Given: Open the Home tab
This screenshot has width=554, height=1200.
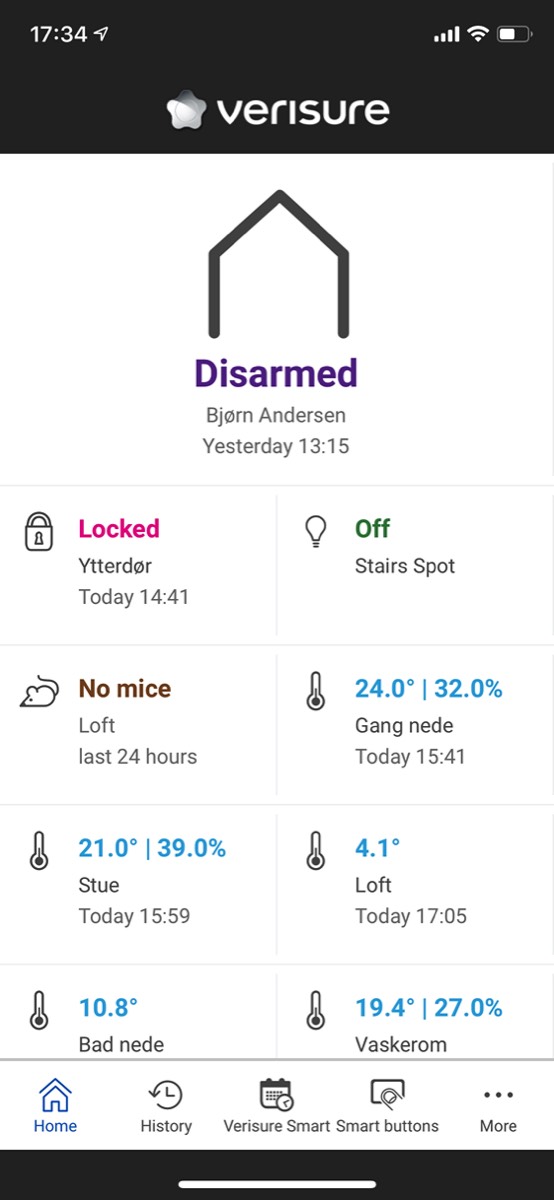Looking at the screenshot, I should coord(55,1106).
